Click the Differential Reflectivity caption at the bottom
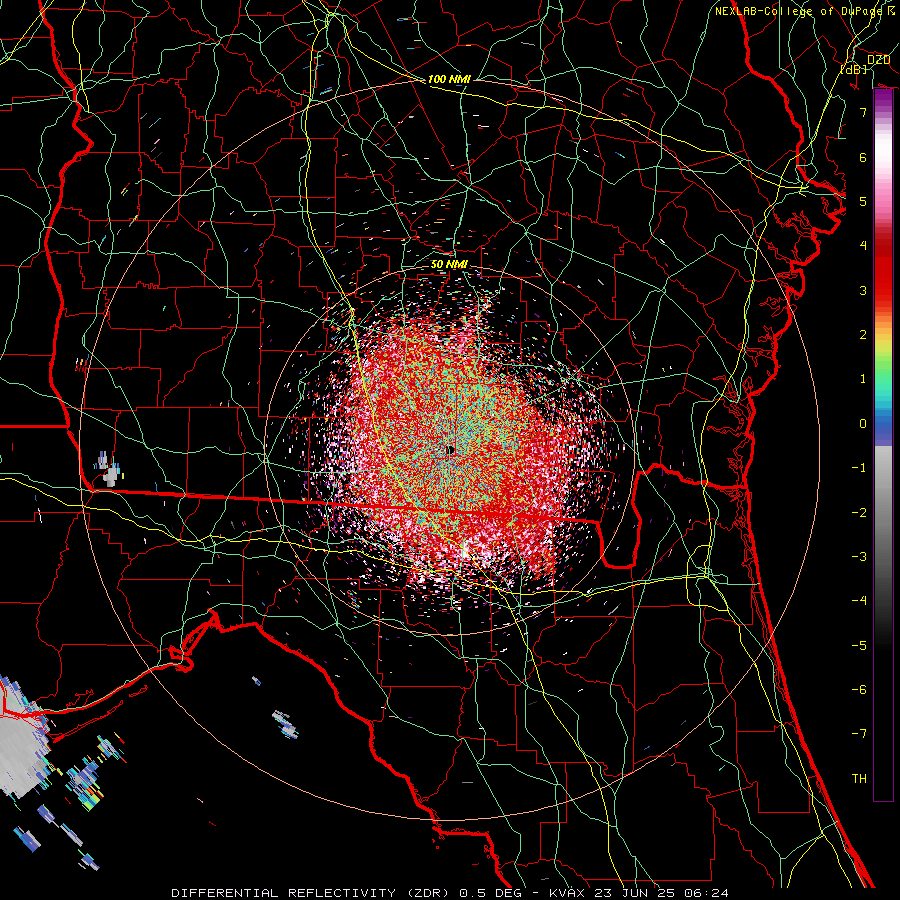 pyautogui.click(x=450, y=893)
